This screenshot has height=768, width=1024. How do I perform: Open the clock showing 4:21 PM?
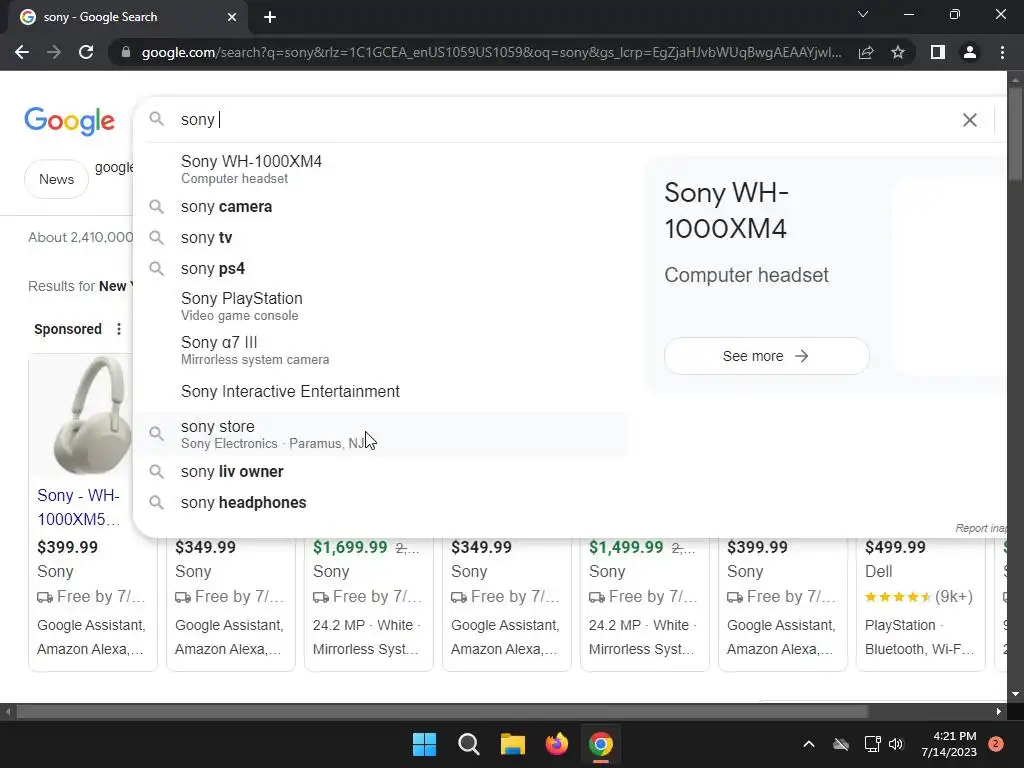(x=949, y=744)
